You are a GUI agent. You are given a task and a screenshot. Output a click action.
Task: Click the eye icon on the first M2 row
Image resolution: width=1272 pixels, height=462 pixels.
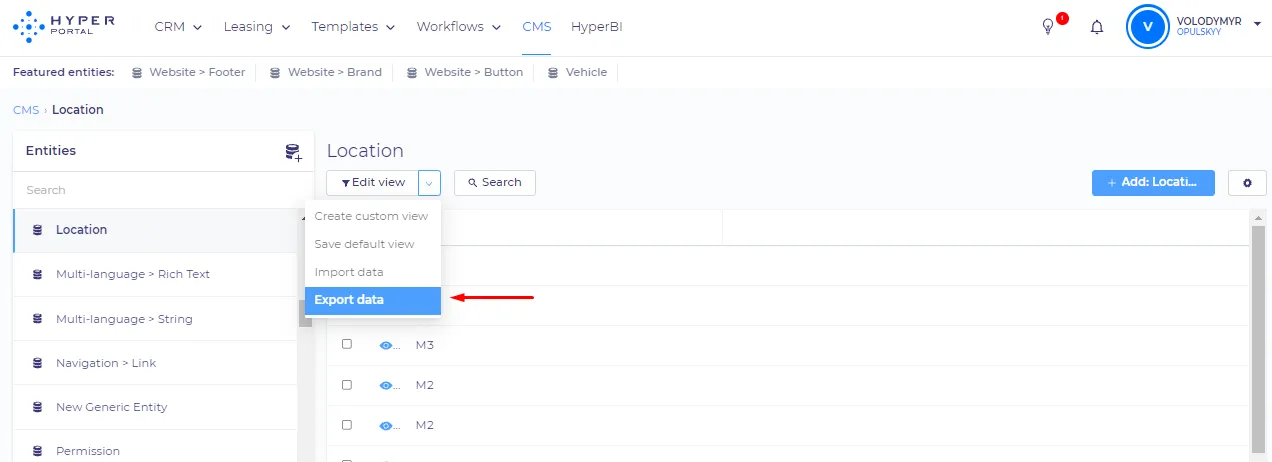click(386, 385)
